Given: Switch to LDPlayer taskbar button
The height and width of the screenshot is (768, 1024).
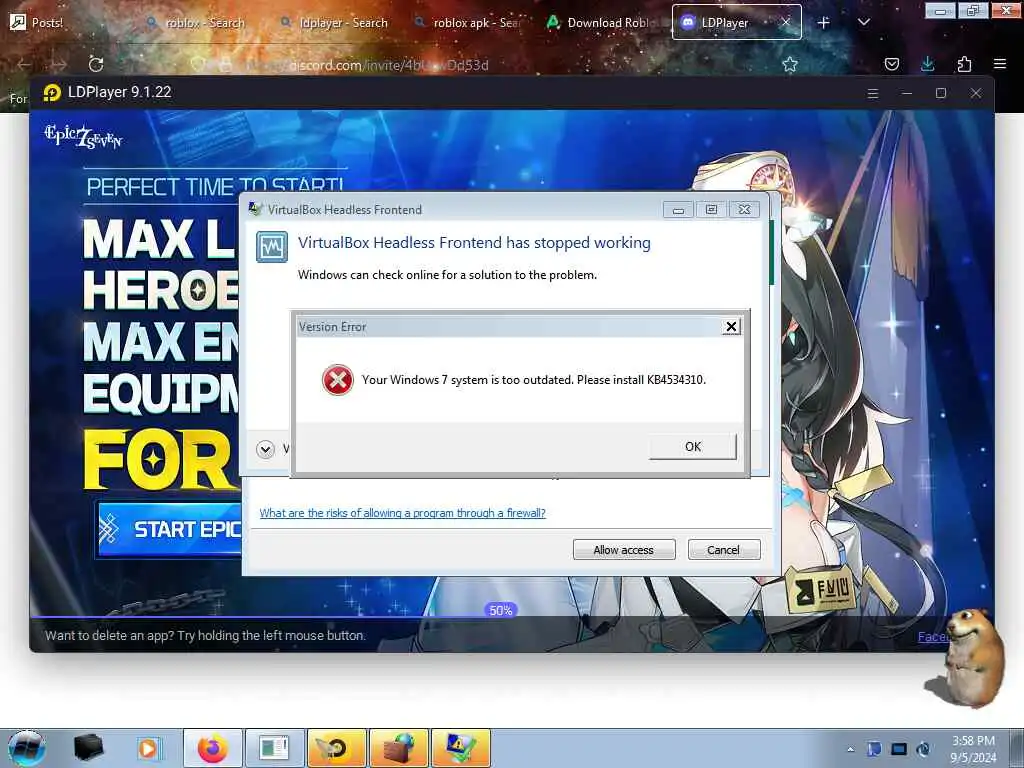Looking at the screenshot, I should pyautogui.click(x=336, y=748).
